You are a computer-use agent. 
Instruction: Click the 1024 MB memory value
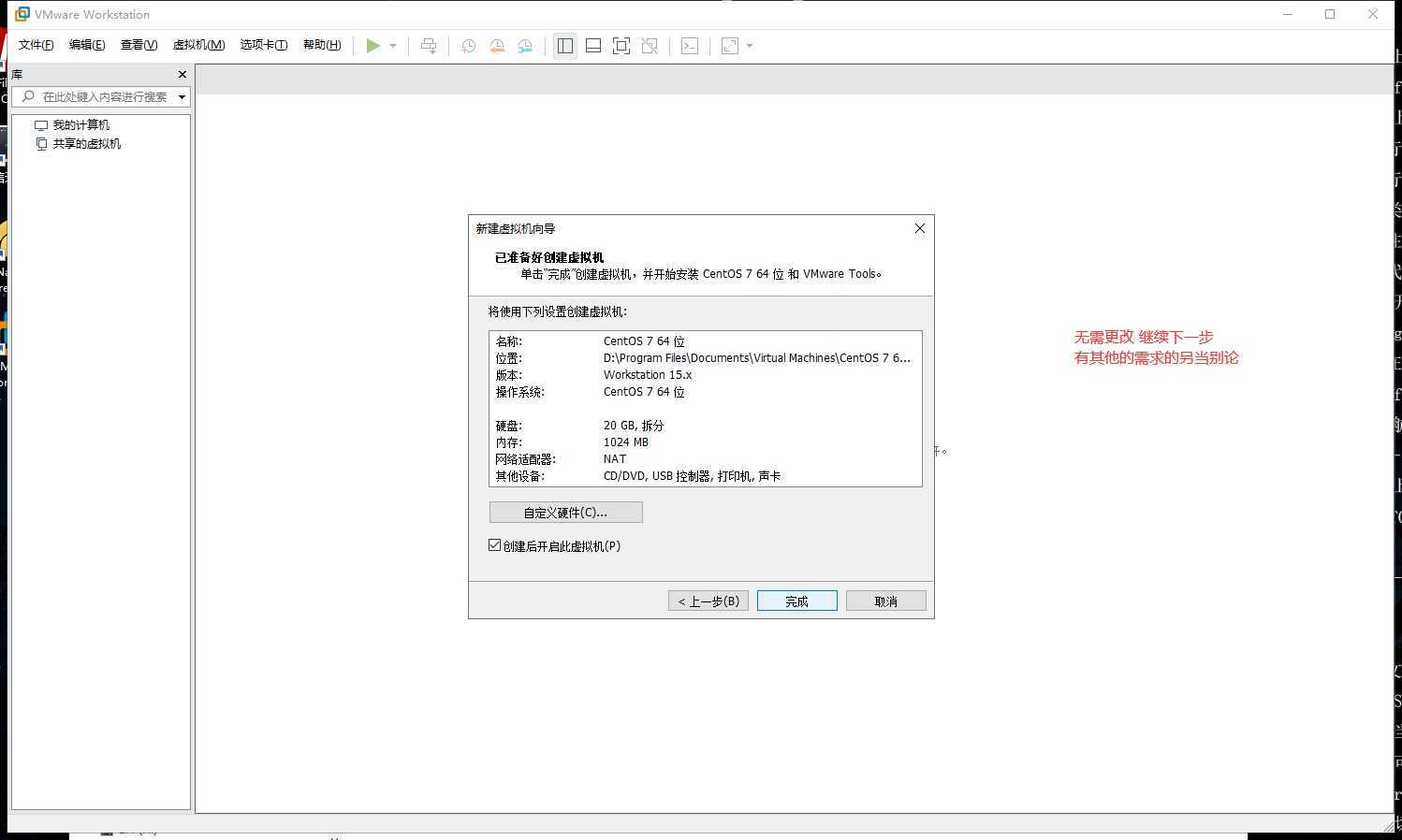click(x=626, y=442)
